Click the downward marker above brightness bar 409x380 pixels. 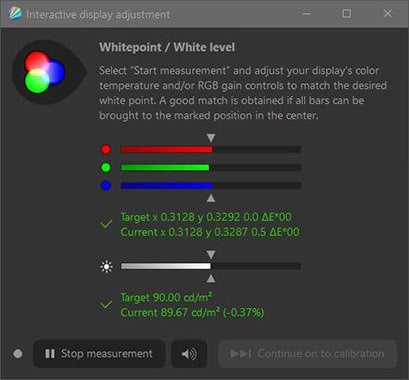coord(211,255)
